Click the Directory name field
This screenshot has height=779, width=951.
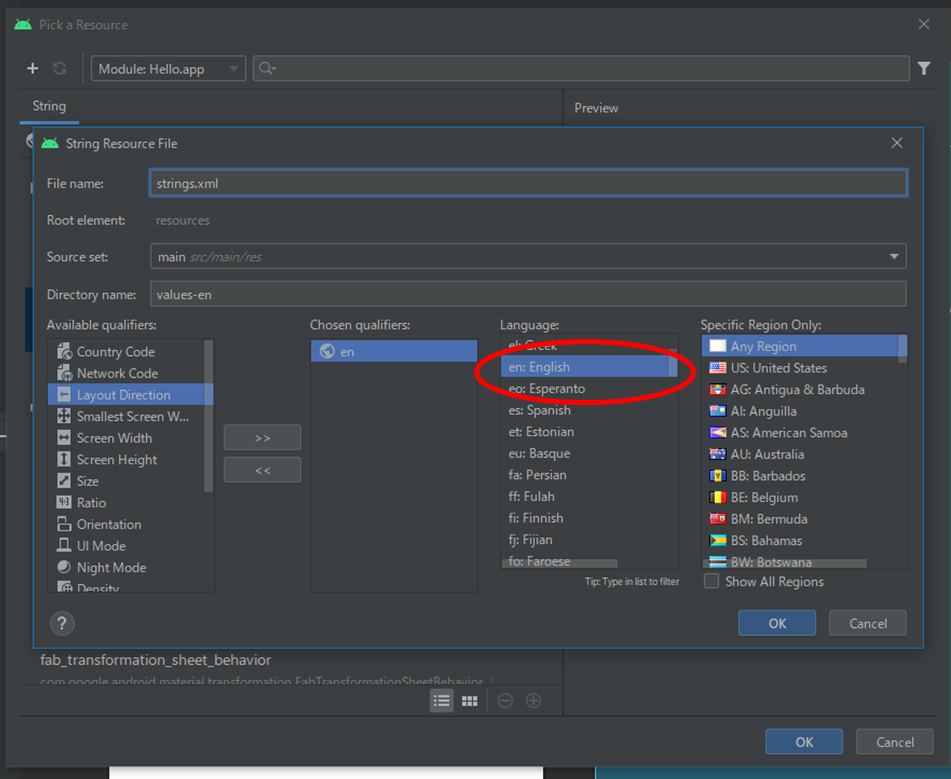click(528, 294)
